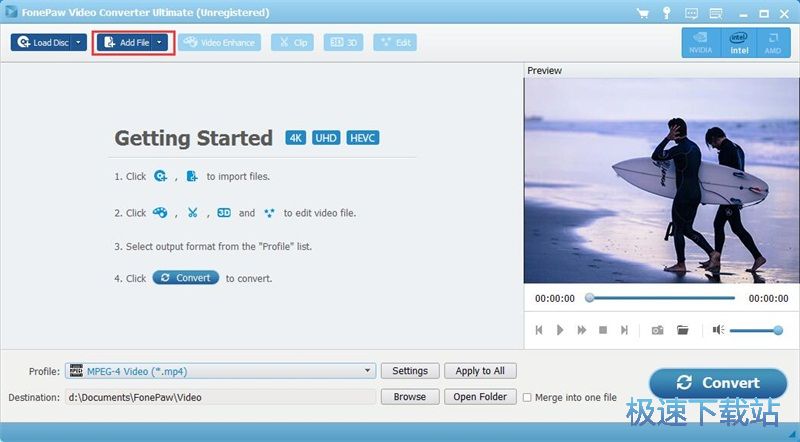Open the Edit tool in toolbar

[x=395, y=42]
